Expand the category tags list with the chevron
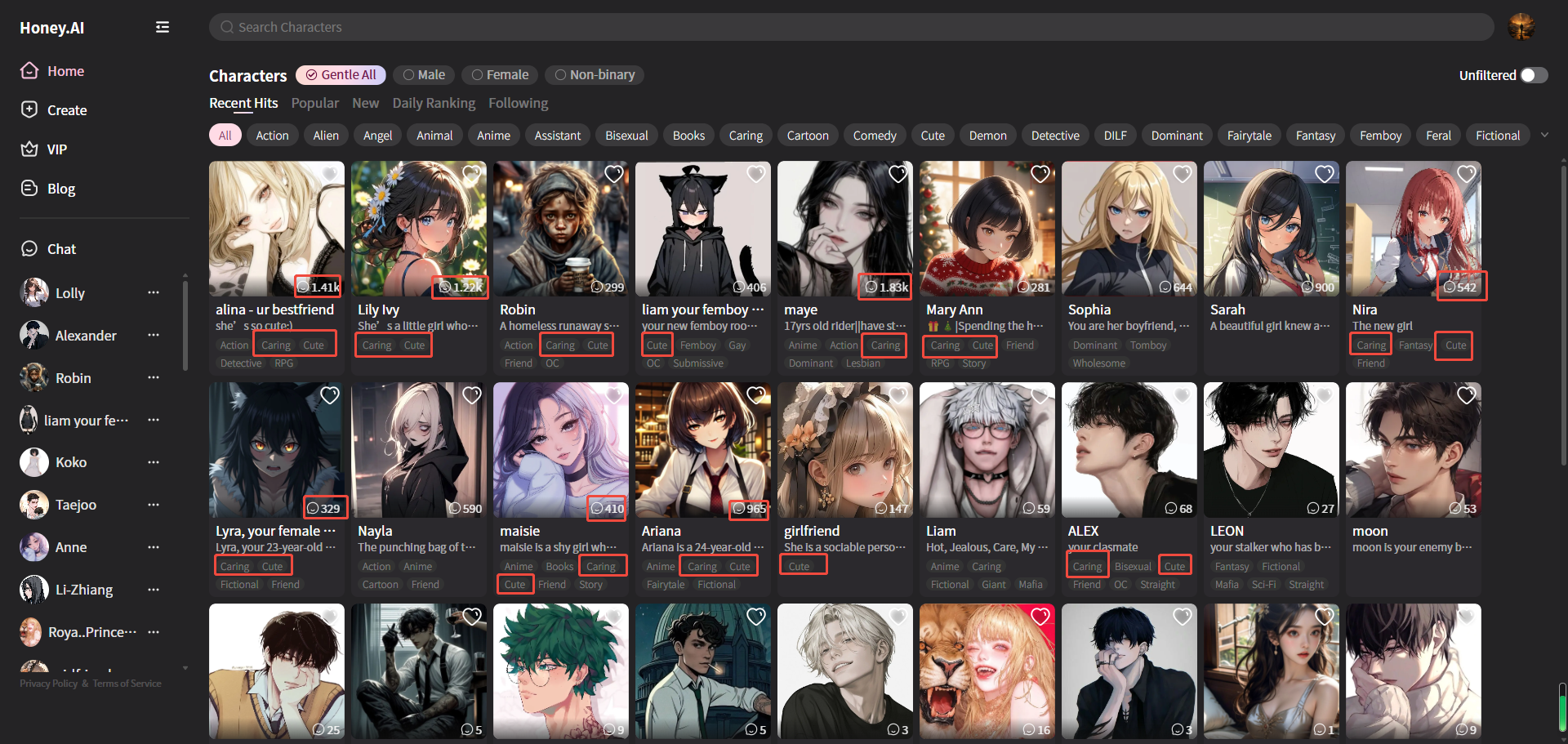The width and height of the screenshot is (1568, 744). [x=1544, y=135]
